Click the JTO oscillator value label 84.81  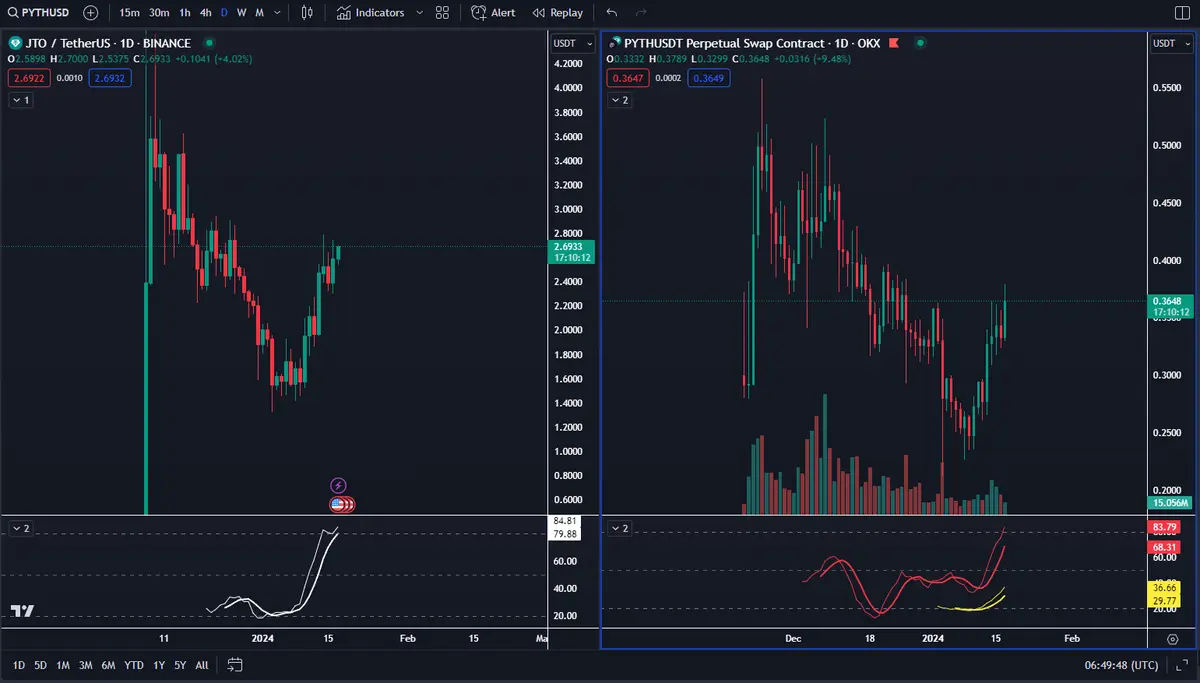(564, 521)
